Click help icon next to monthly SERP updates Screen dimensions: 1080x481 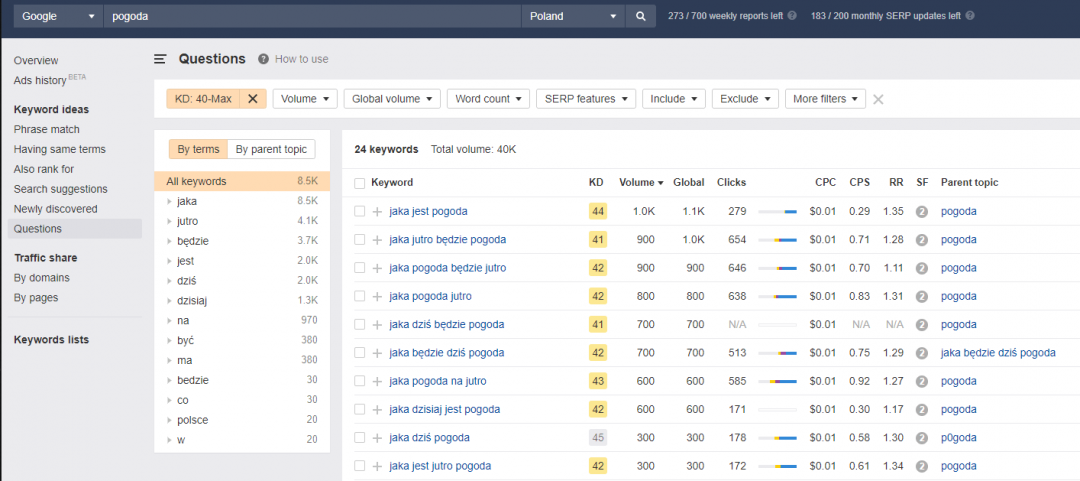click(x=969, y=16)
